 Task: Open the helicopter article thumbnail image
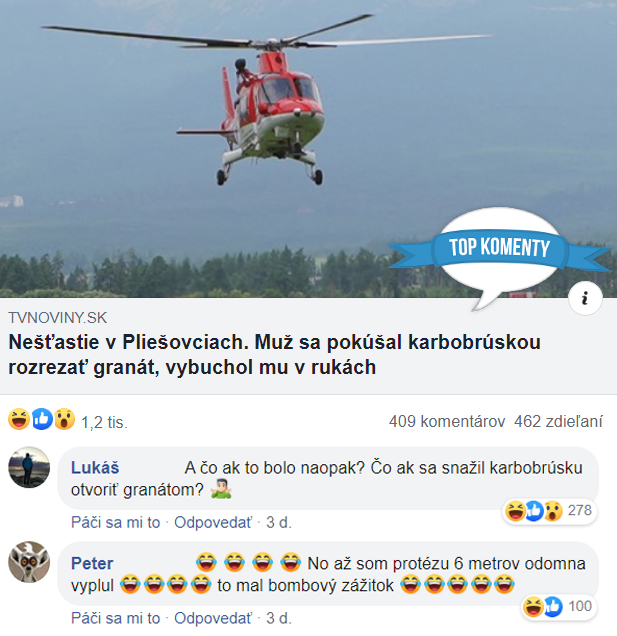coord(308,148)
